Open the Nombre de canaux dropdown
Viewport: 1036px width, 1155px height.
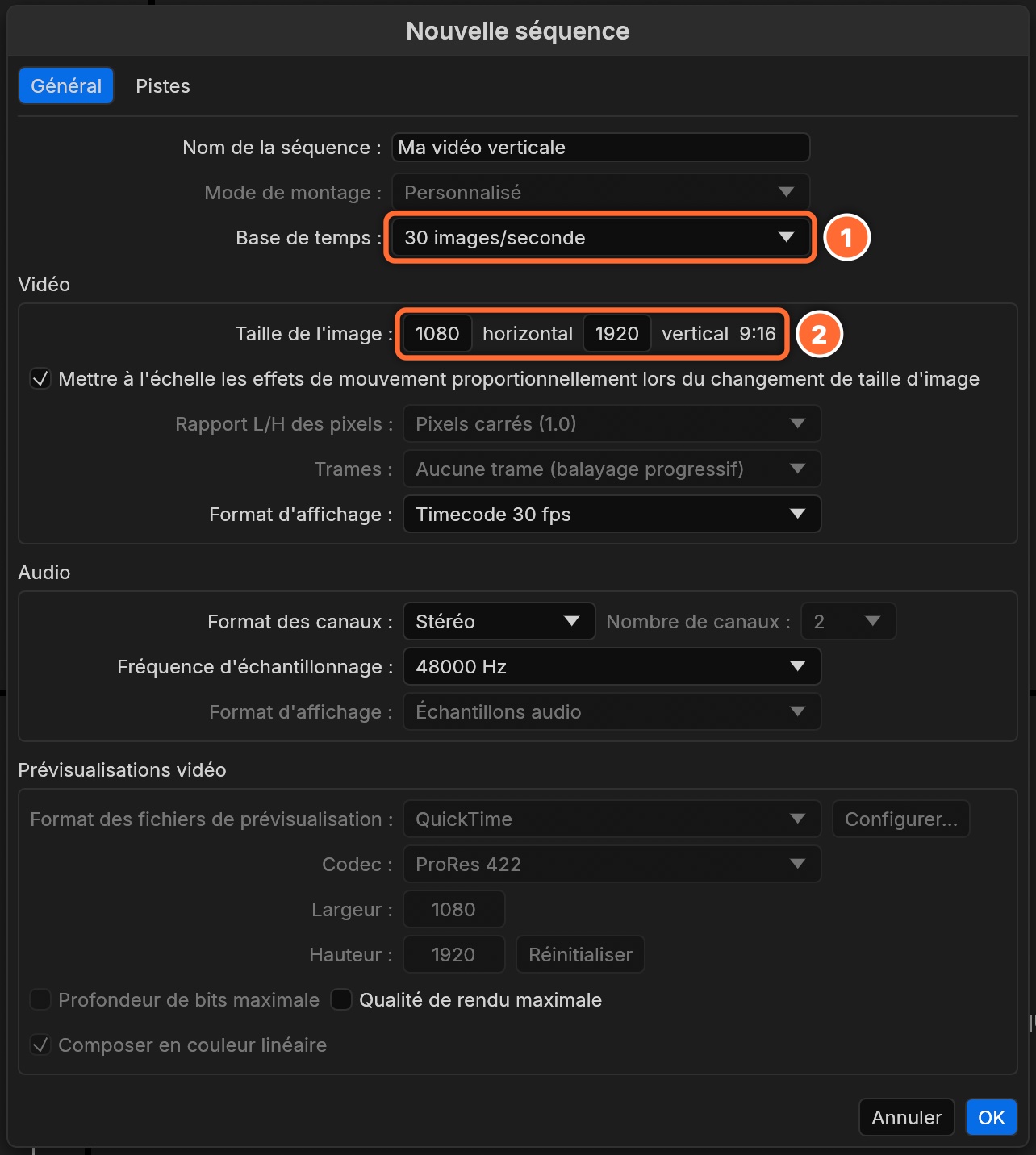point(848,622)
